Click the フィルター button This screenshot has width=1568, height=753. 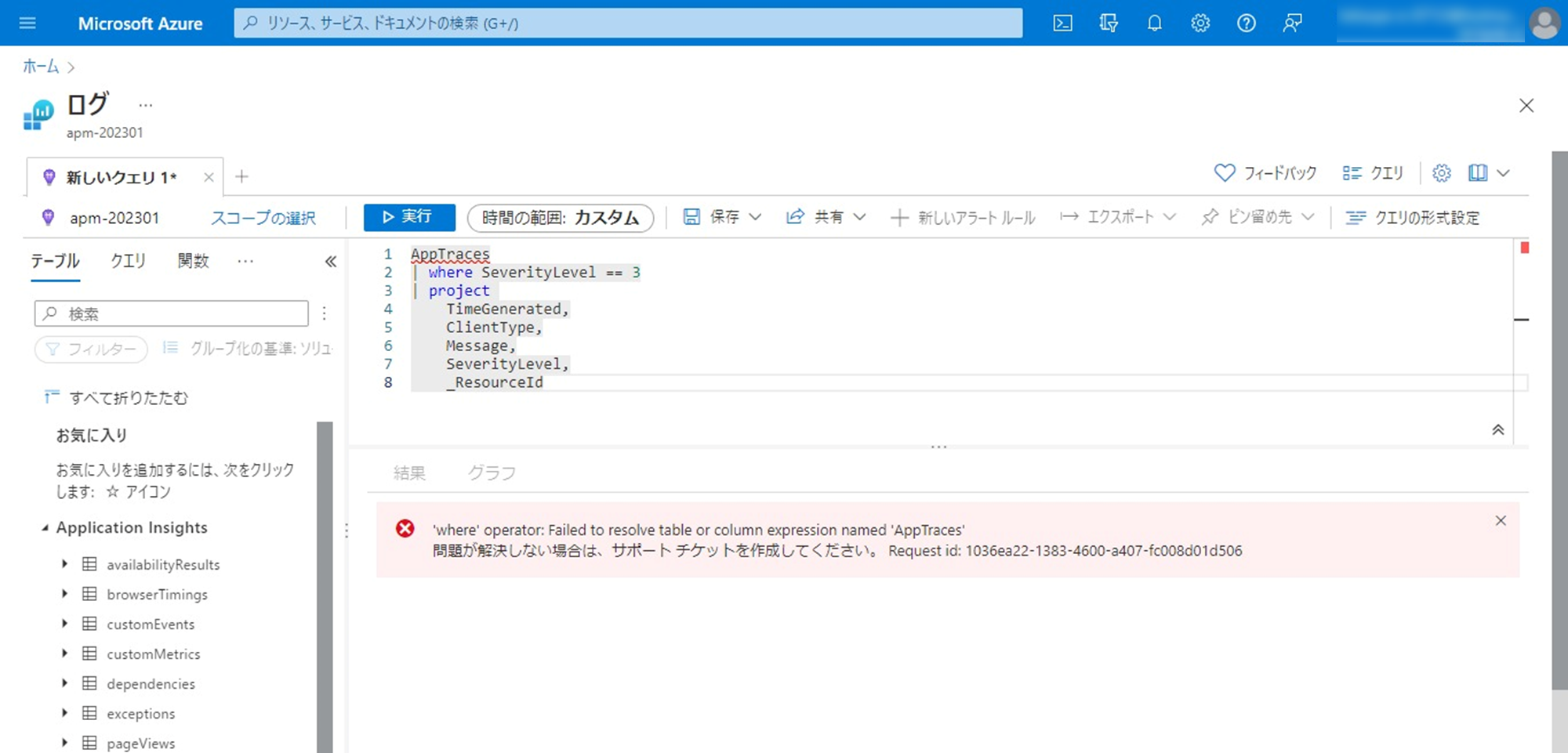[x=91, y=349]
